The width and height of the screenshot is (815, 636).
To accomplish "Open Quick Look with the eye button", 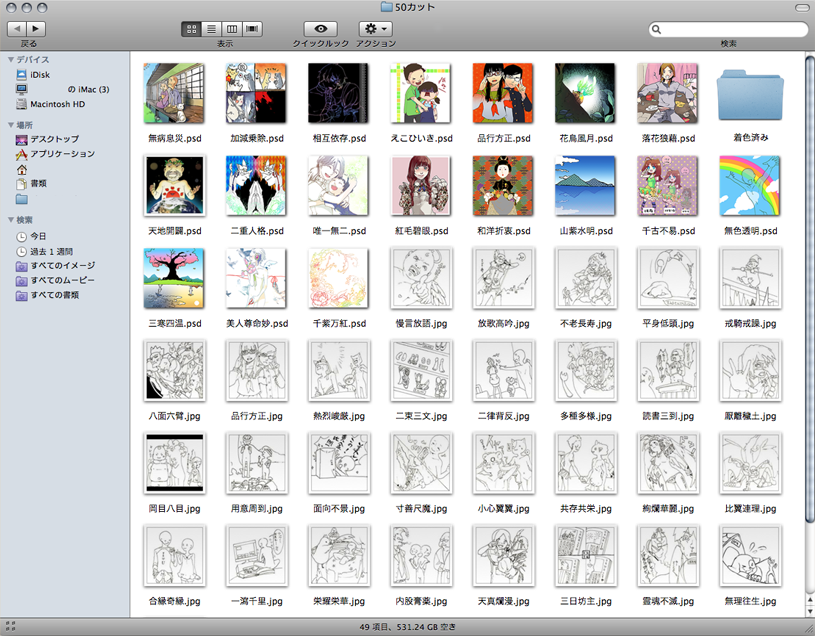I will pos(321,29).
